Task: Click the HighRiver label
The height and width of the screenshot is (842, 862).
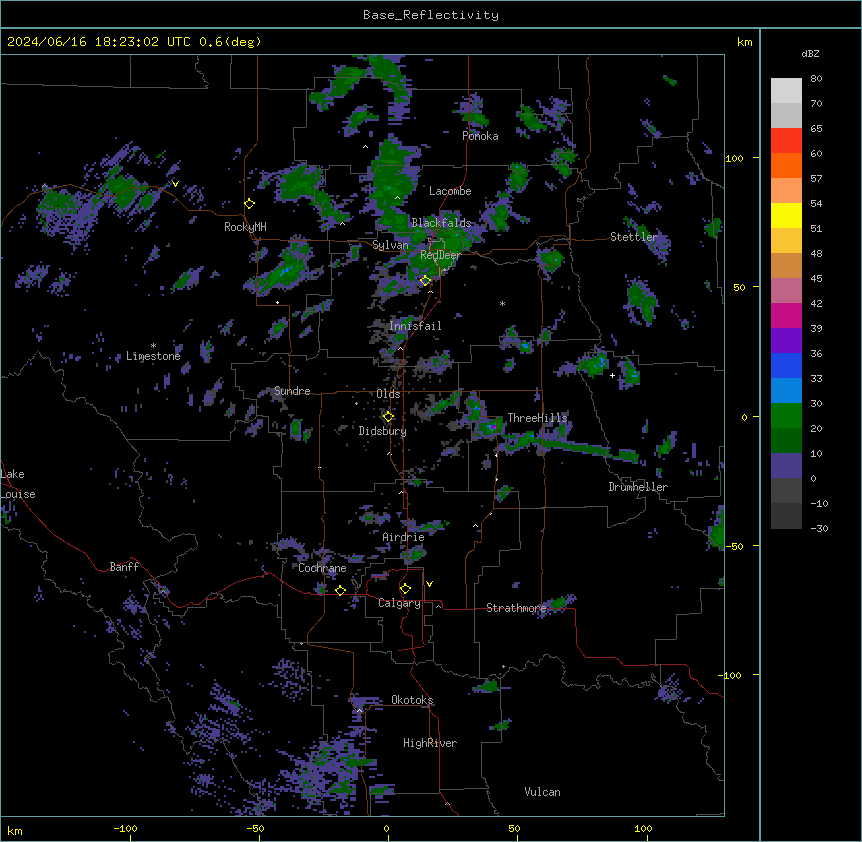Action: click(430, 743)
